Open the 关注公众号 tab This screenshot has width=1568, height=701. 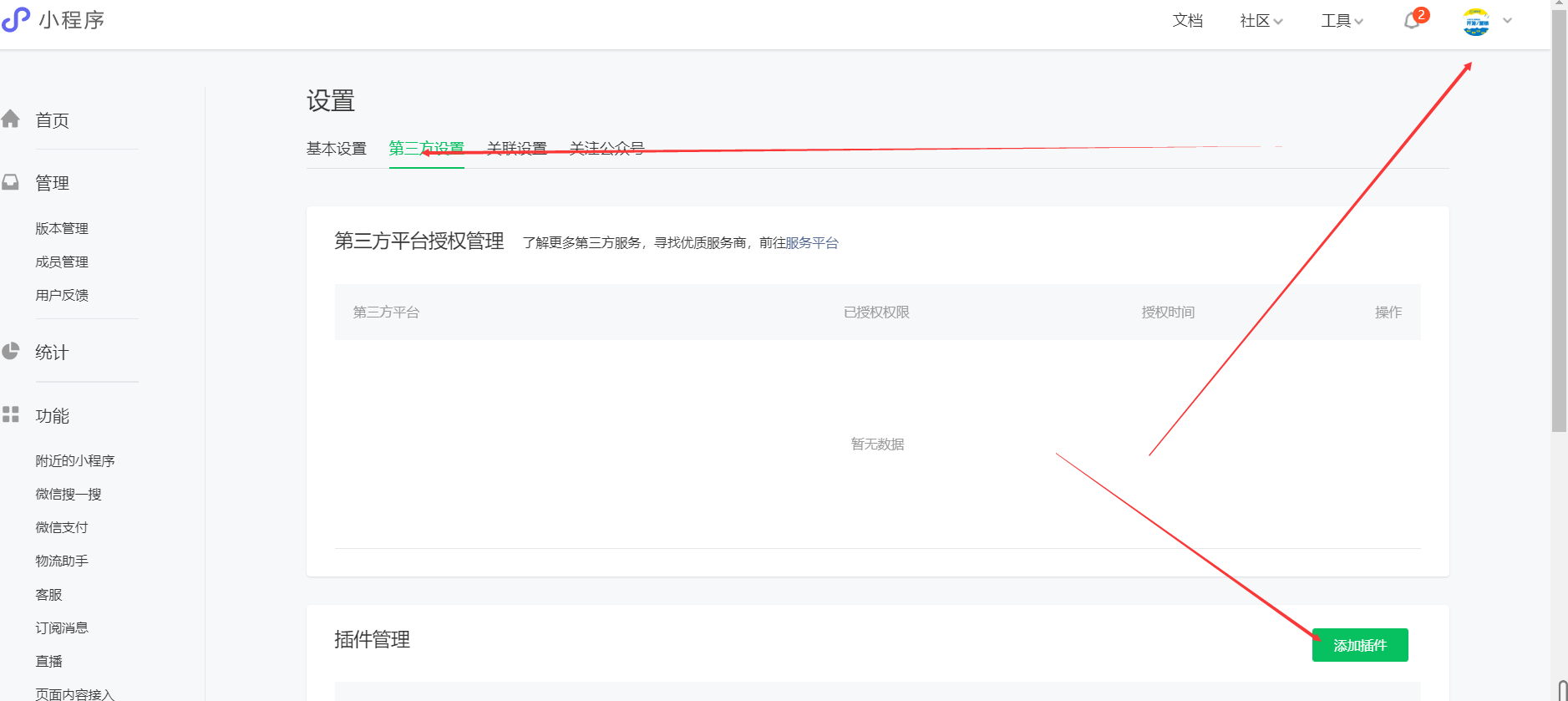click(606, 149)
